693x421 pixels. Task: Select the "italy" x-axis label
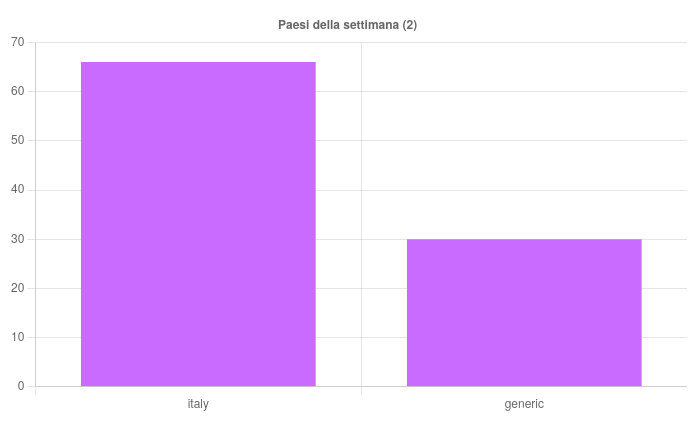pos(198,404)
